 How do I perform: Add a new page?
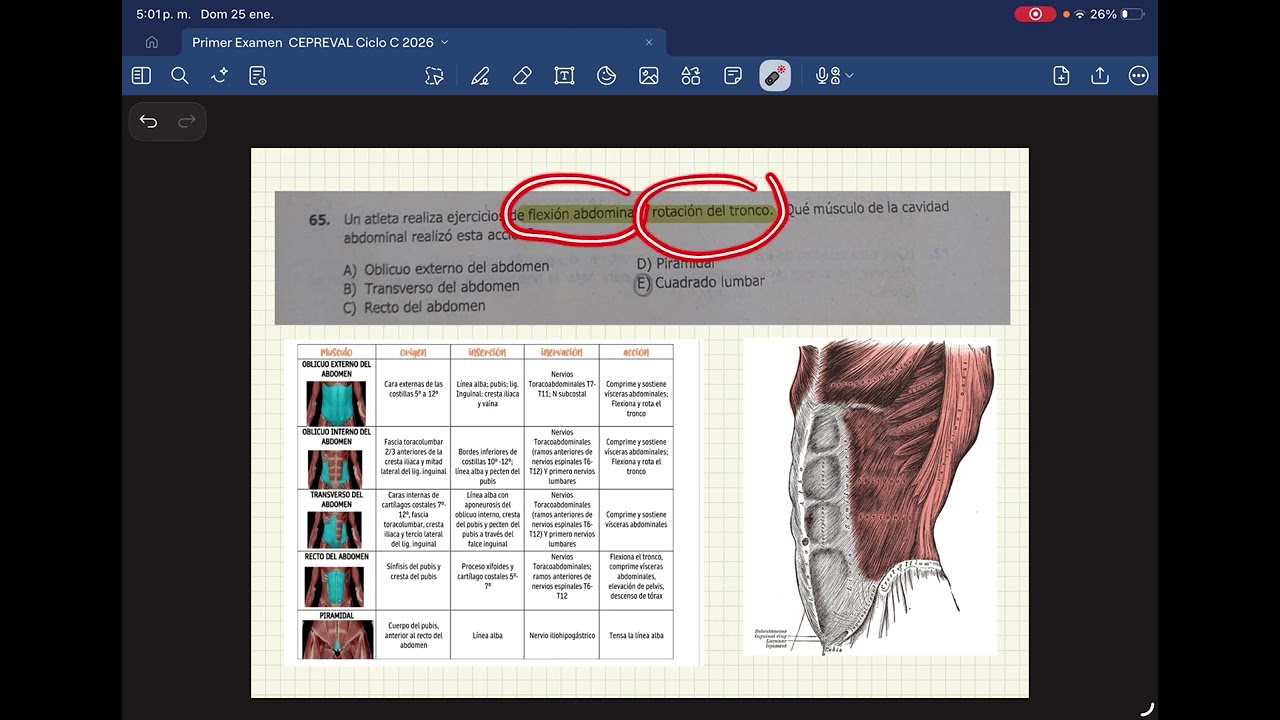pyautogui.click(x=1062, y=76)
